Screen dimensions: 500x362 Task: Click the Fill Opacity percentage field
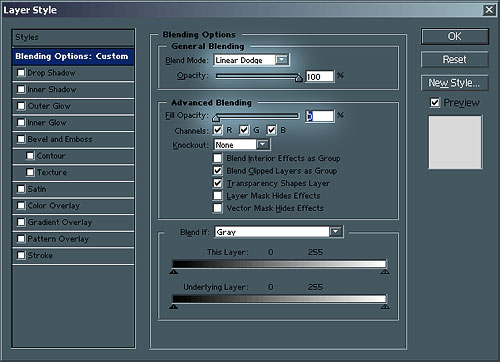[x=320, y=116]
